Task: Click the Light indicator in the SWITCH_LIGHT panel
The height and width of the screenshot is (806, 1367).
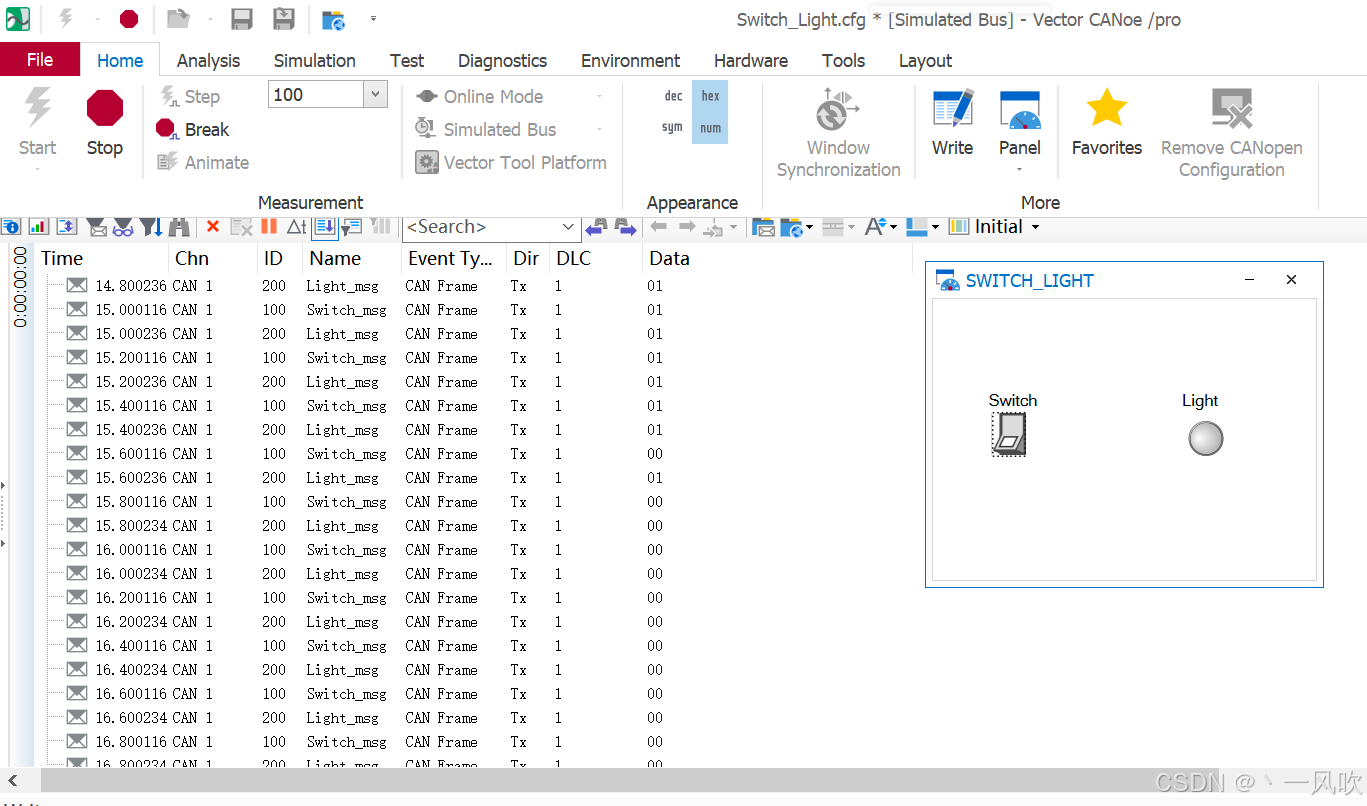Action: pos(1205,438)
